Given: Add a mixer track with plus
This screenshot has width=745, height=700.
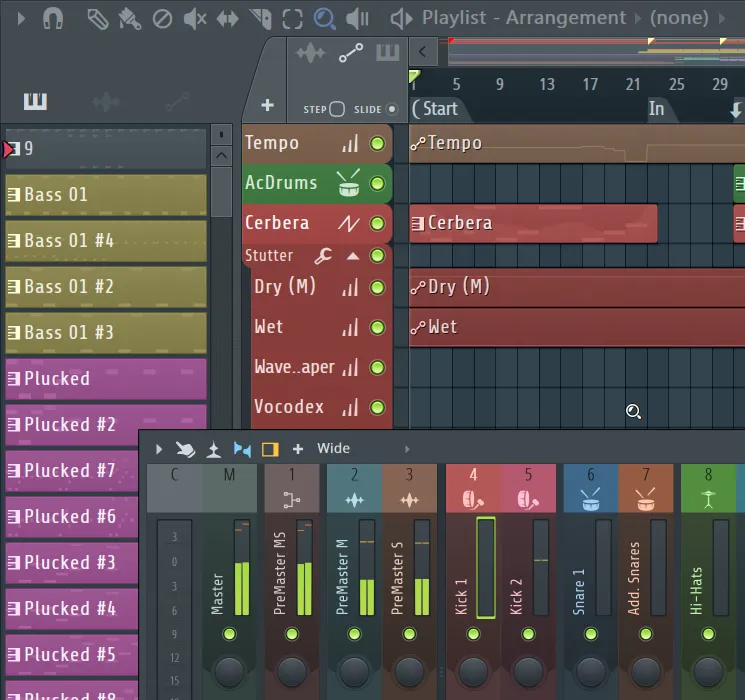Looking at the screenshot, I should (298, 449).
